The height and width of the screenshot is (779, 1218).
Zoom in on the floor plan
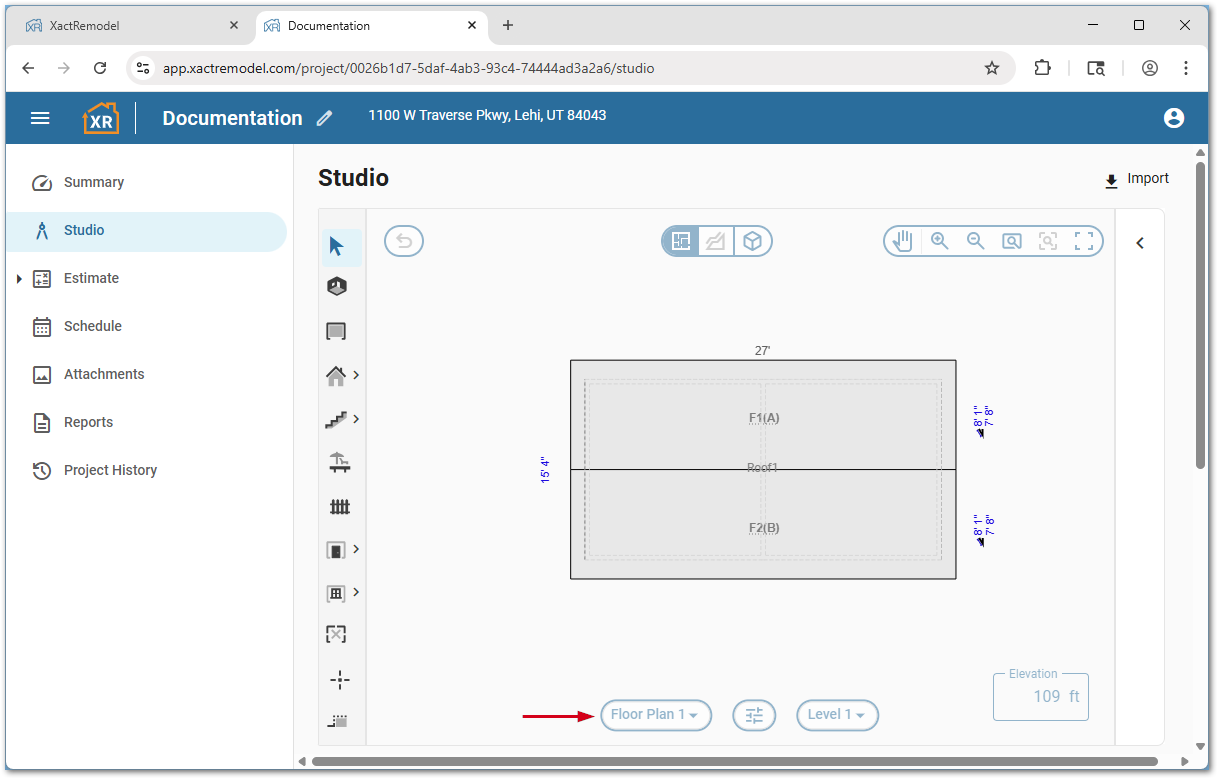coord(938,240)
